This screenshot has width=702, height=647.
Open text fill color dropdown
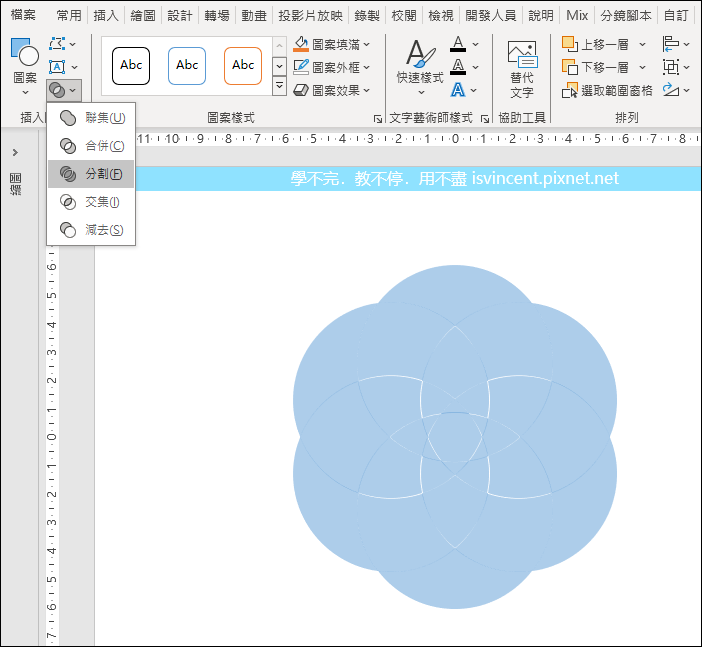coord(475,44)
